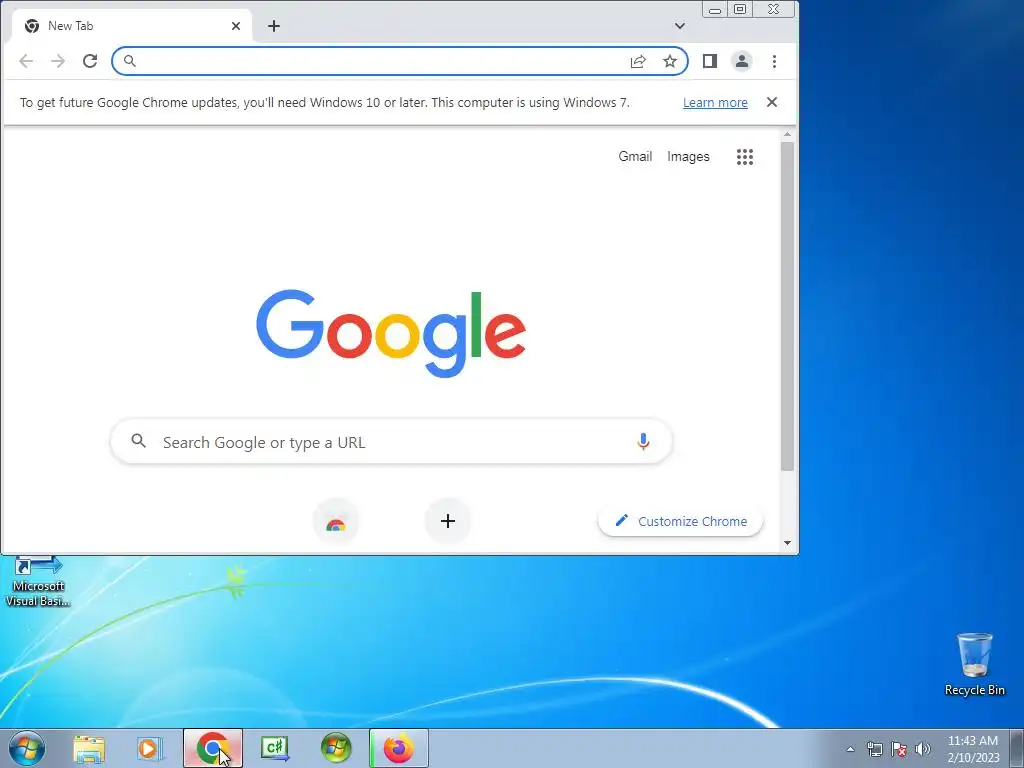
Task: Open the Chrome profile avatar
Action: pyautogui.click(x=742, y=61)
